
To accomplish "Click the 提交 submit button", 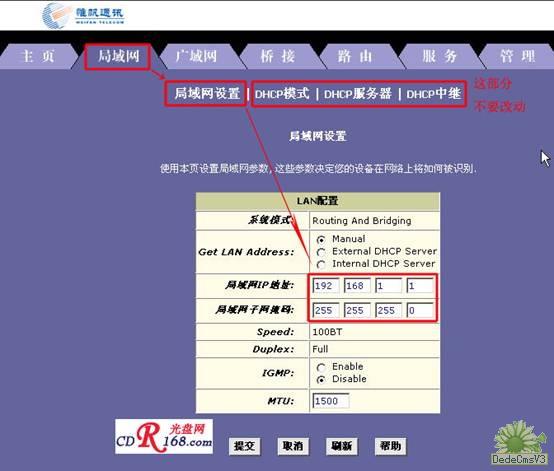I will (244, 446).
